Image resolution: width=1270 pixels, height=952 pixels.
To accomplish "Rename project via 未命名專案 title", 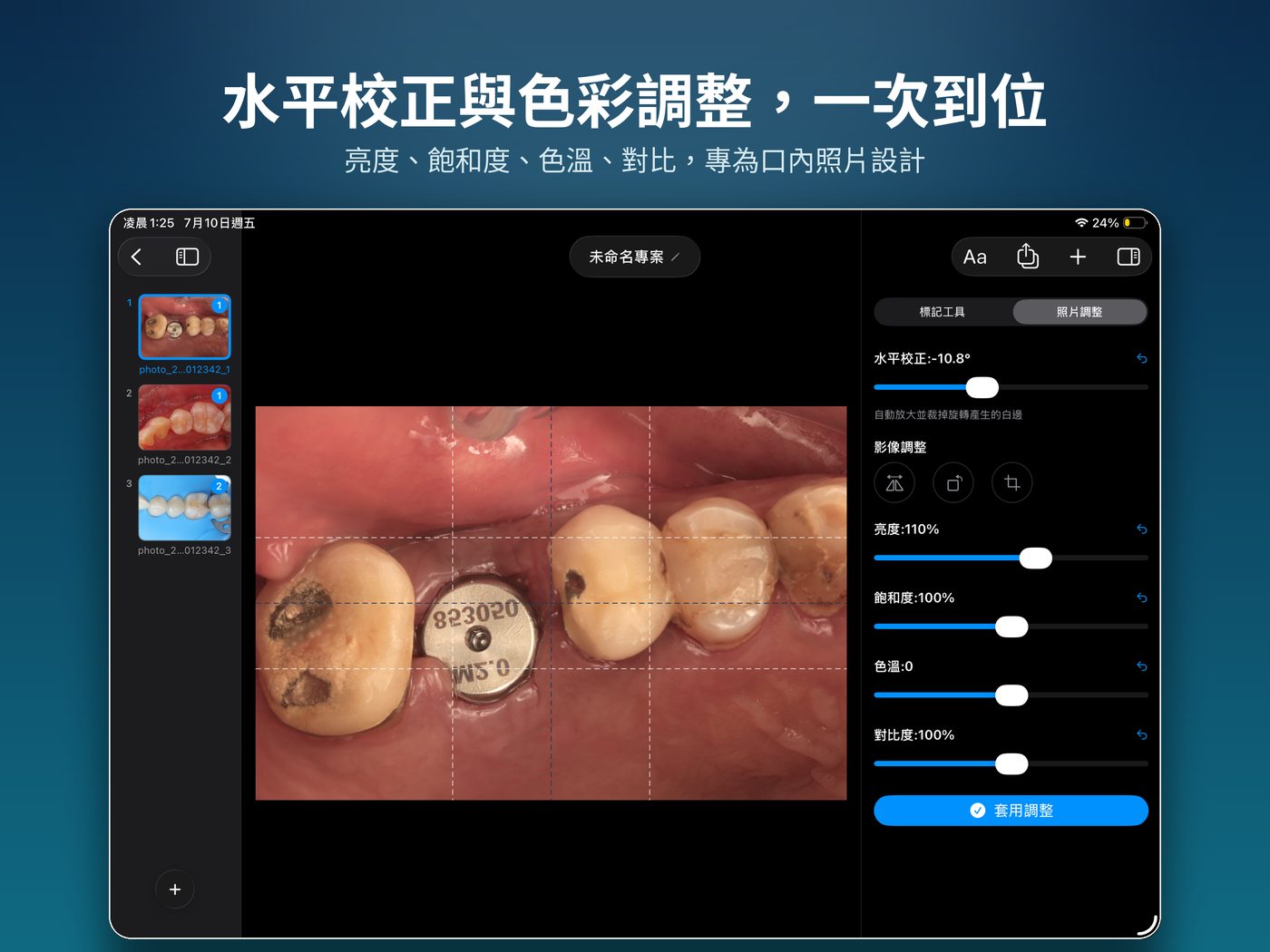I will (x=627, y=257).
